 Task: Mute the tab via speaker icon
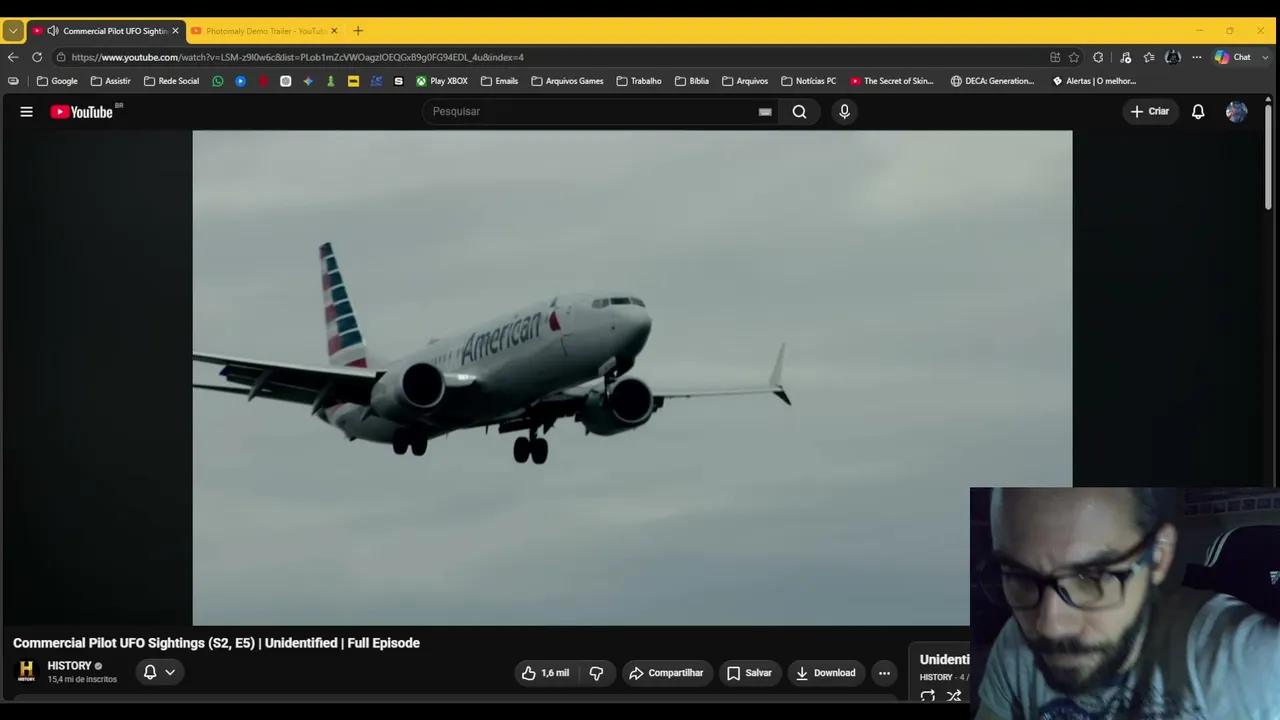(53, 31)
